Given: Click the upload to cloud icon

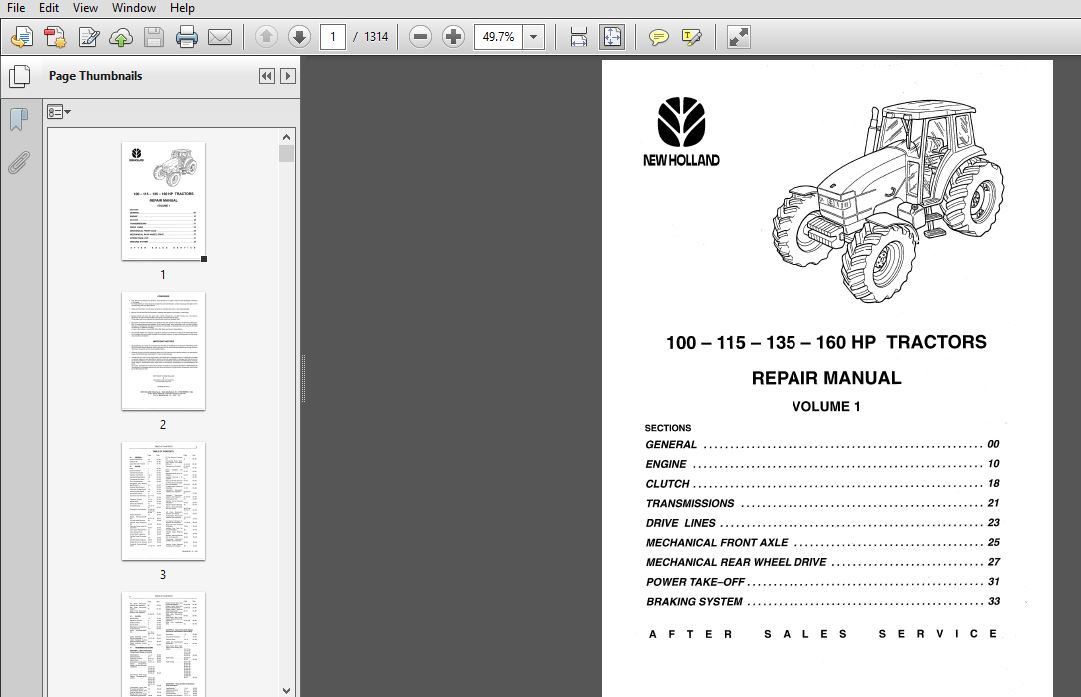Looking at the screenshot, I should pos(121,37).
